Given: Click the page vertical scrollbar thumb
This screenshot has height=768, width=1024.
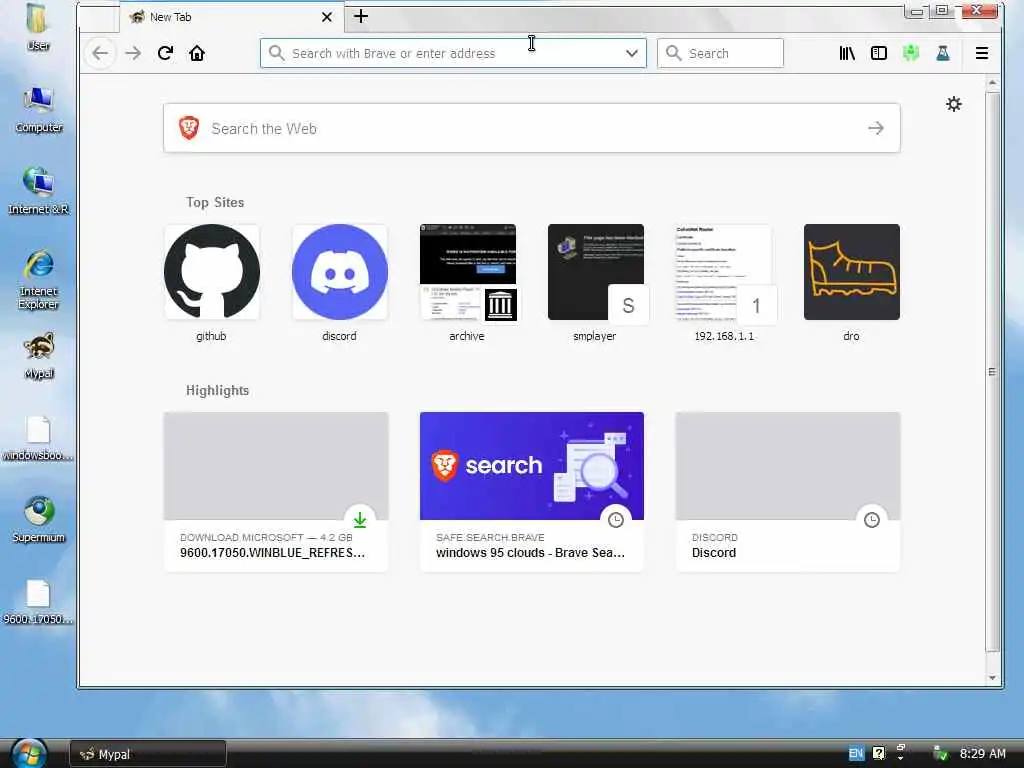Looking at the screenshot, I should (x=992, y=371).
